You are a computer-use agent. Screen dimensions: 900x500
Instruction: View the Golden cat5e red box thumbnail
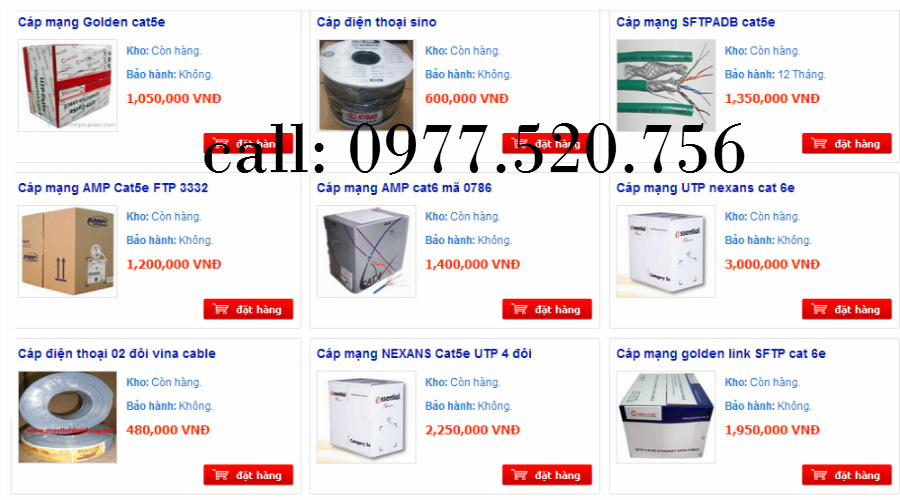[x=68, y=86]
